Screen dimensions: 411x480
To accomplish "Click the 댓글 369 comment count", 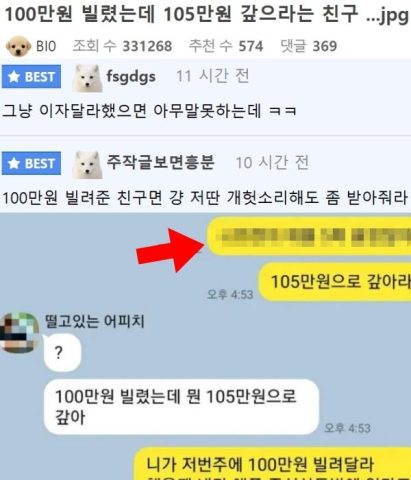I will point(309,46).
